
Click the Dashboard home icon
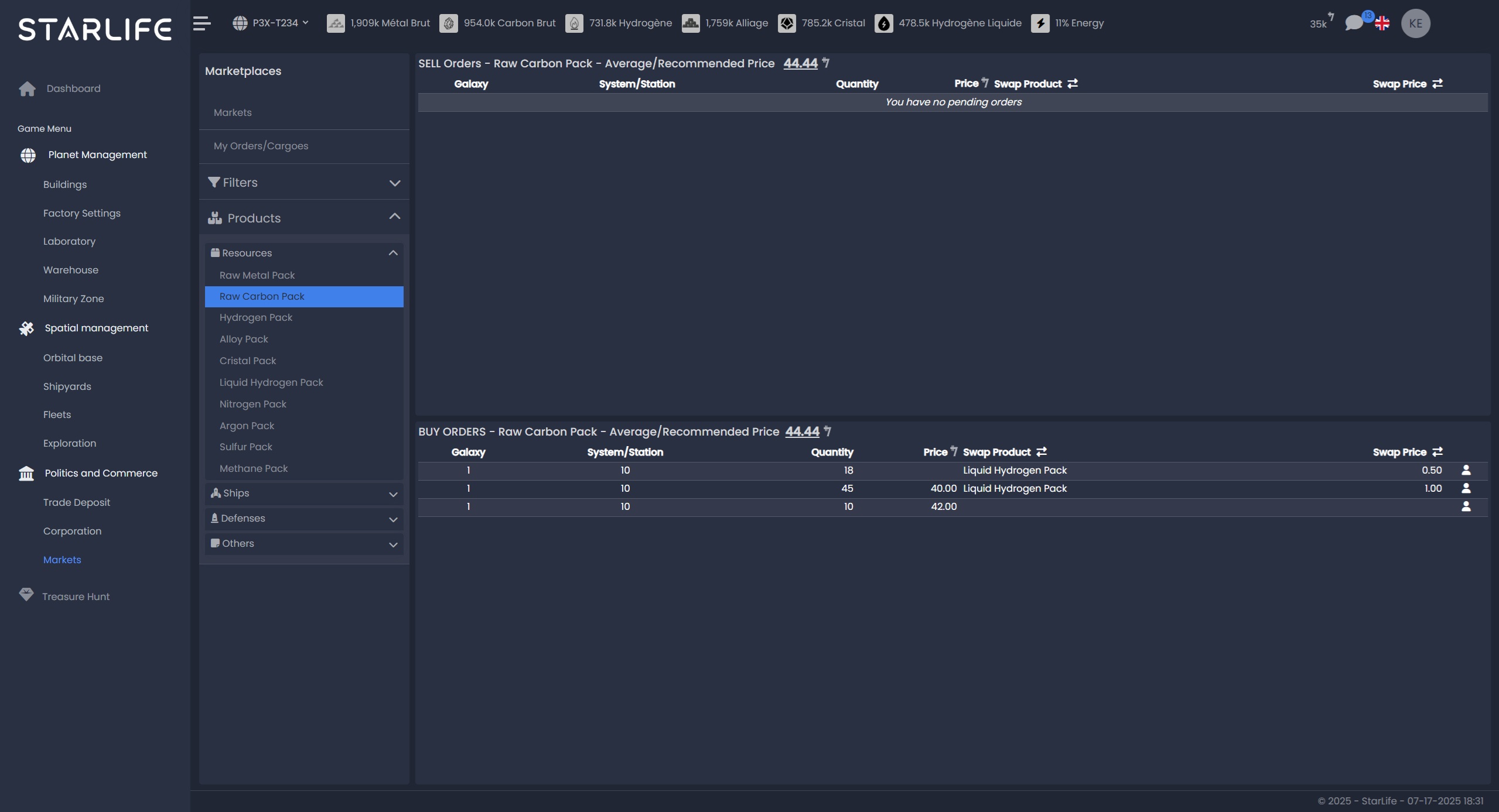27,89
